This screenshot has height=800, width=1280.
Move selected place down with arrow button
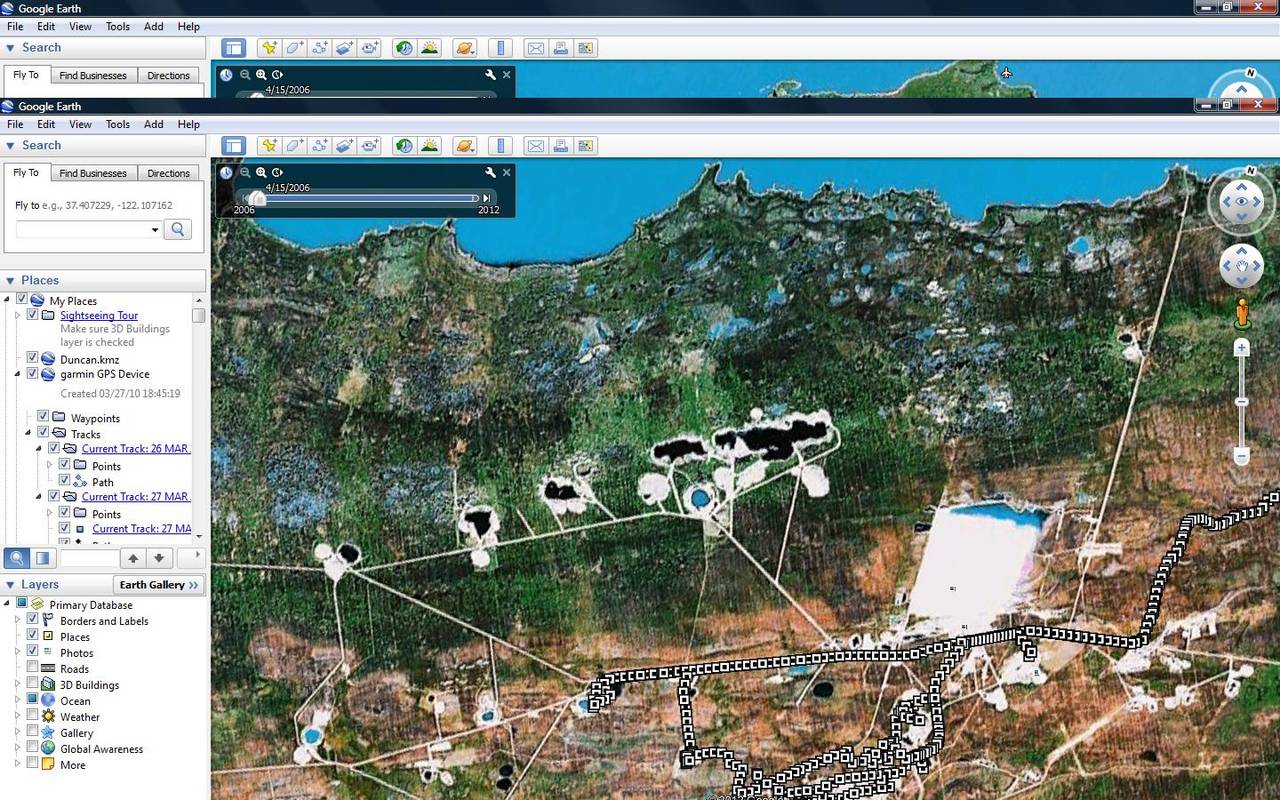click(159, 558)
